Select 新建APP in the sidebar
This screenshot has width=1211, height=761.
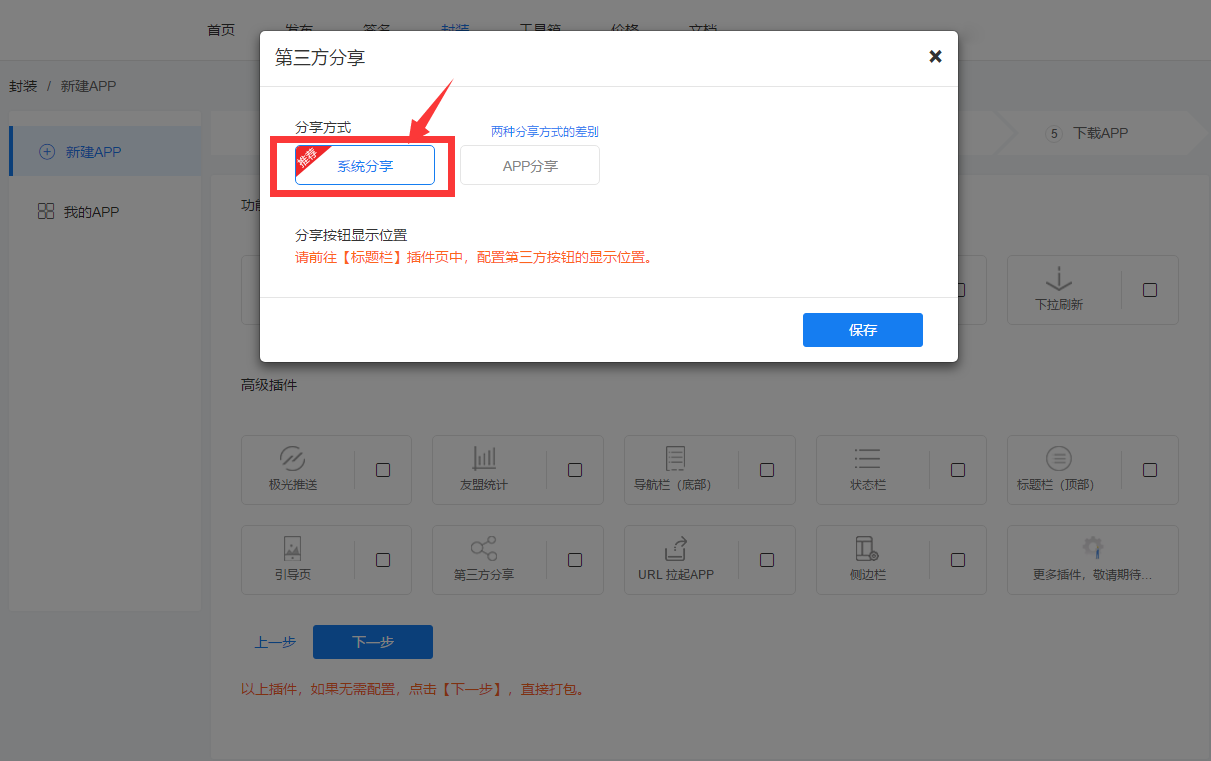(x=93, y=152)
